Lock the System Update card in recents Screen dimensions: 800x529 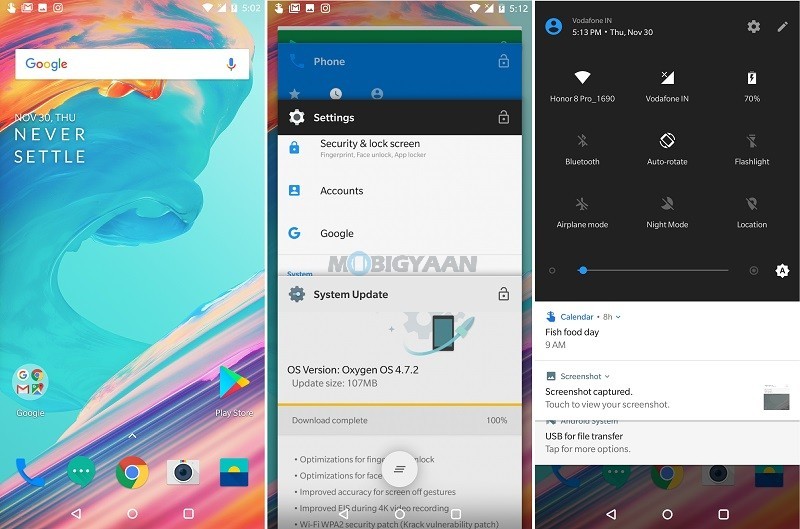(504, 294)
